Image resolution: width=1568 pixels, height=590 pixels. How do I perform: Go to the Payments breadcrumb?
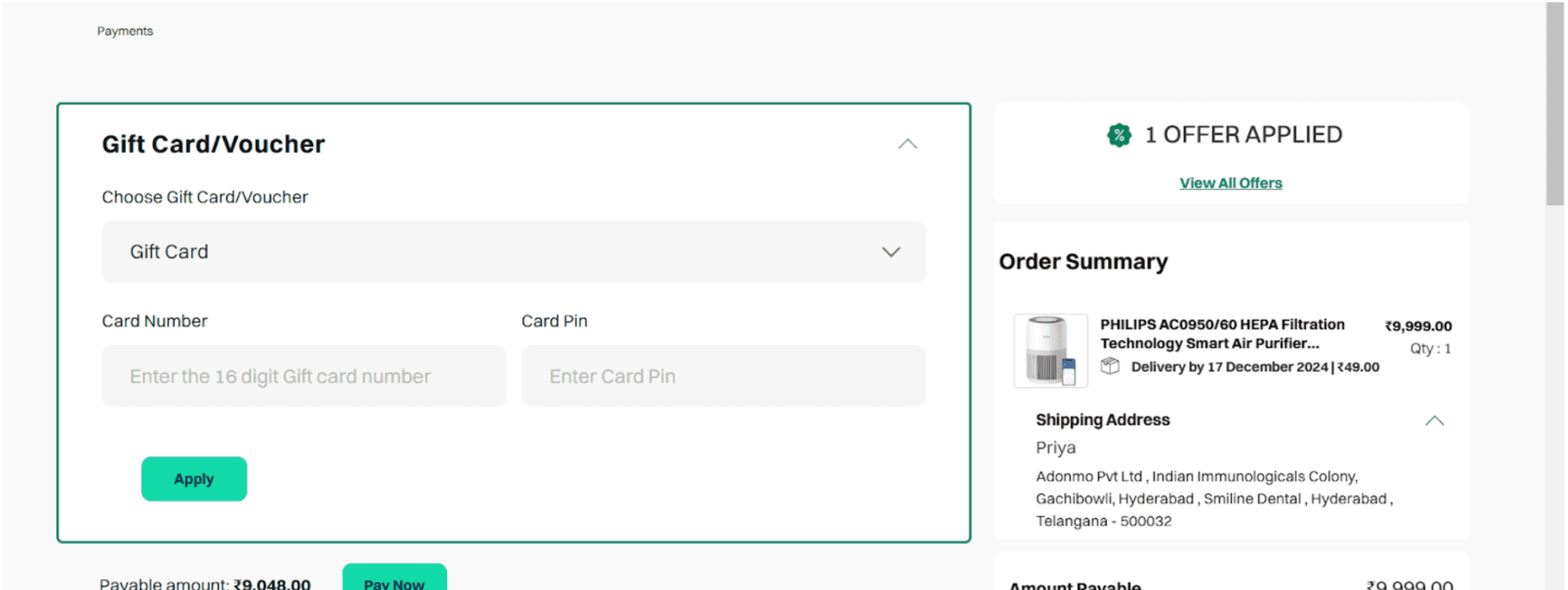[125, 31]
